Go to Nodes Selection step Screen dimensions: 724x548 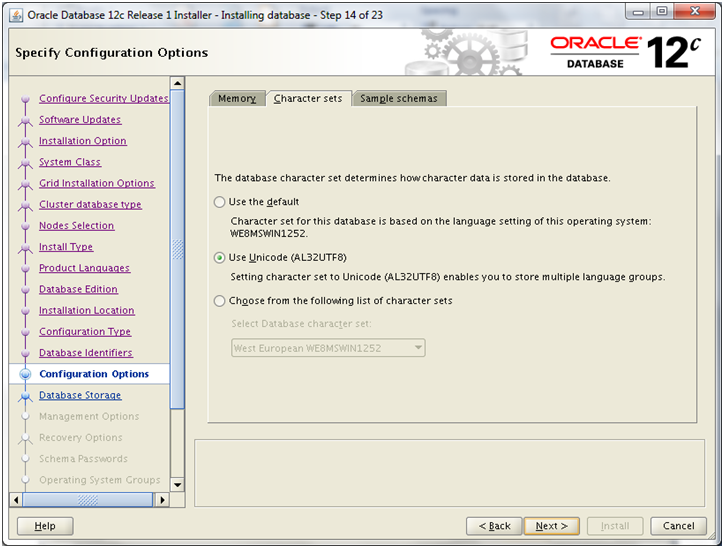tap(76, 226)
